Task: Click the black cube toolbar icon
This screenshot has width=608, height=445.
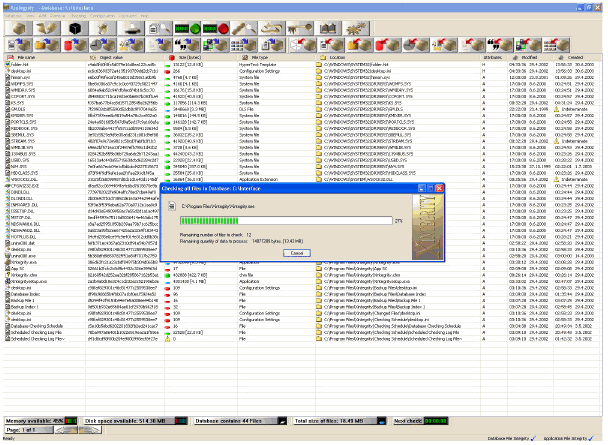Action: [x=75, y=28]
